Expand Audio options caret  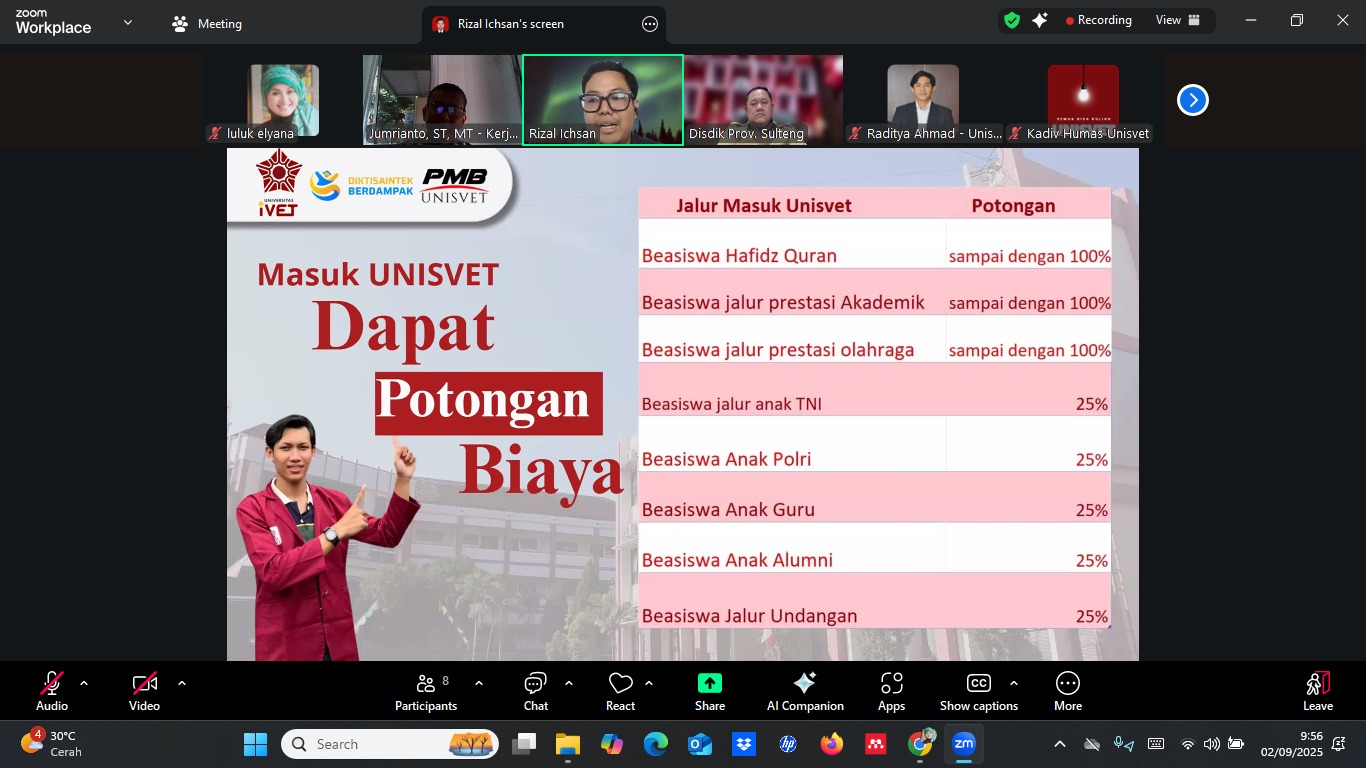[x=84, y=683]
